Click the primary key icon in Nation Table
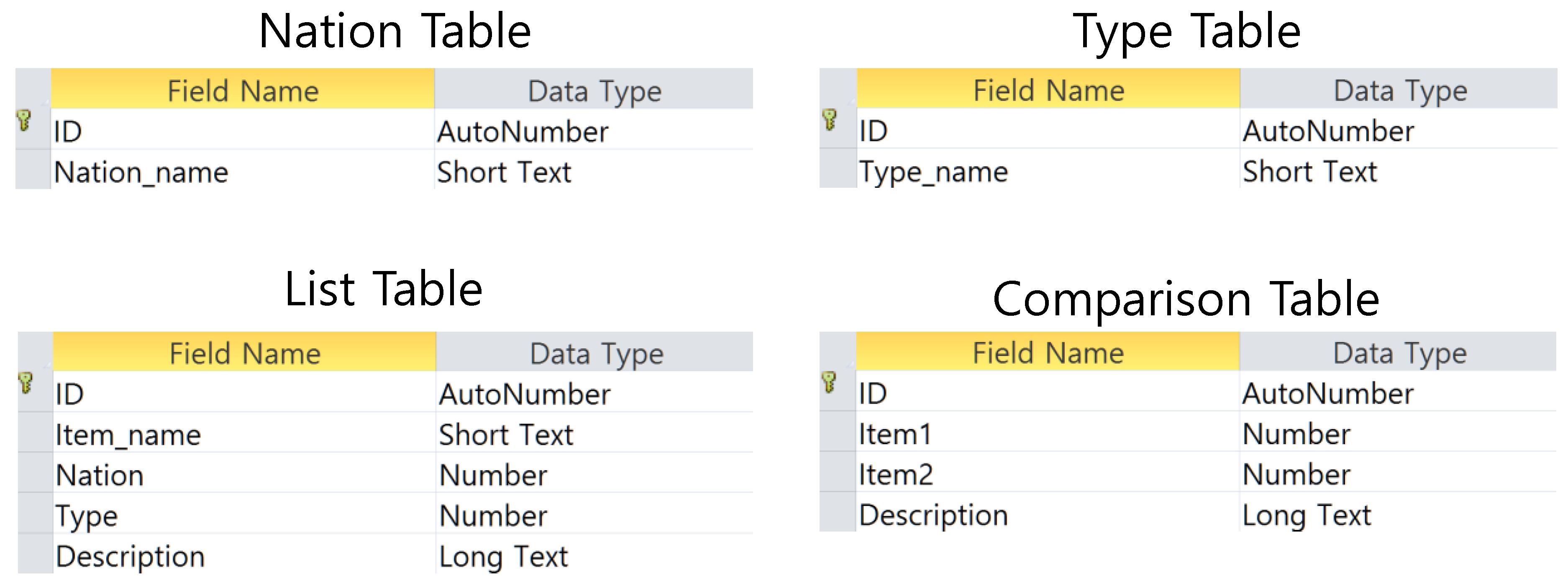The height and width of the screenshot is (583, 1568). click(x=24, y=120)
